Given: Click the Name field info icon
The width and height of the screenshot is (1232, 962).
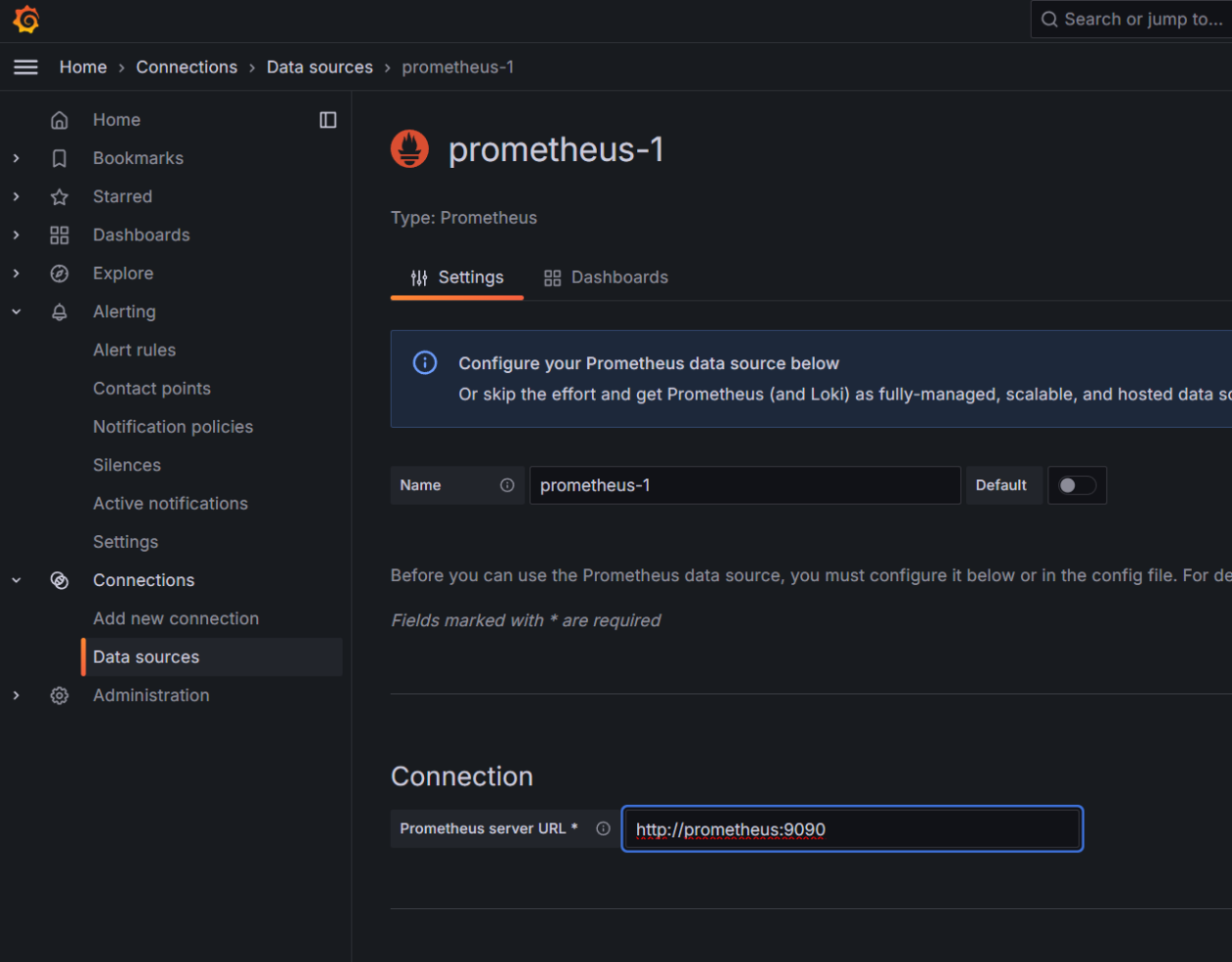Looking at the screenshot, I should pyautogui.click(x=507, y=485).
